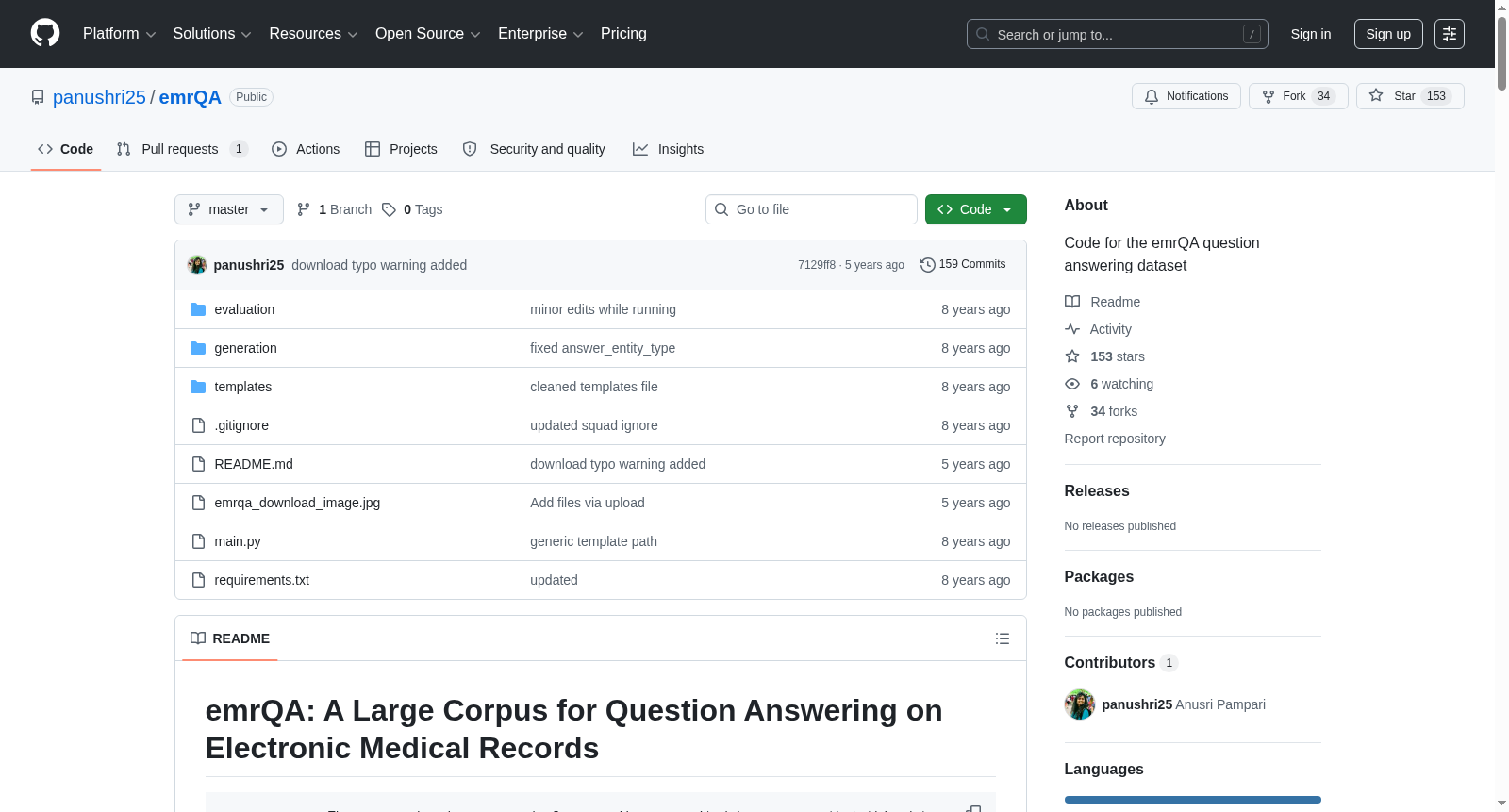Click the fork icon next to 34 forks
Screen dimensions: 1509x812
coord(1072,411)
